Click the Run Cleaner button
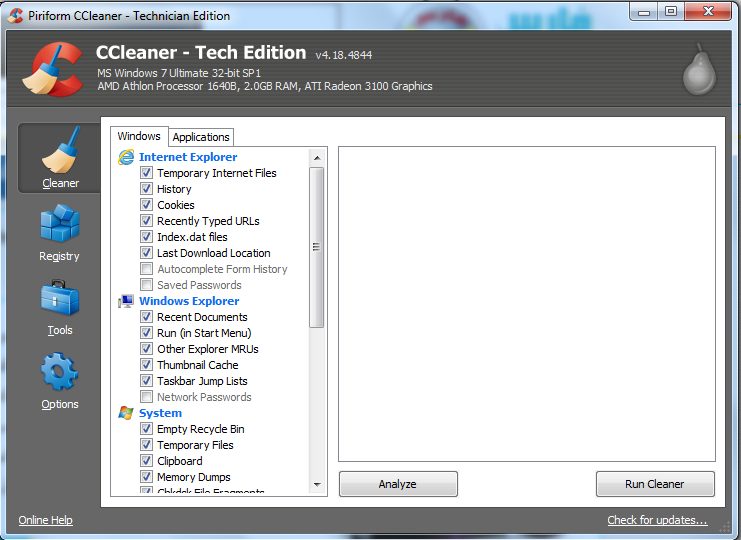Screen dimensions: 741x540 coord(655,484)
